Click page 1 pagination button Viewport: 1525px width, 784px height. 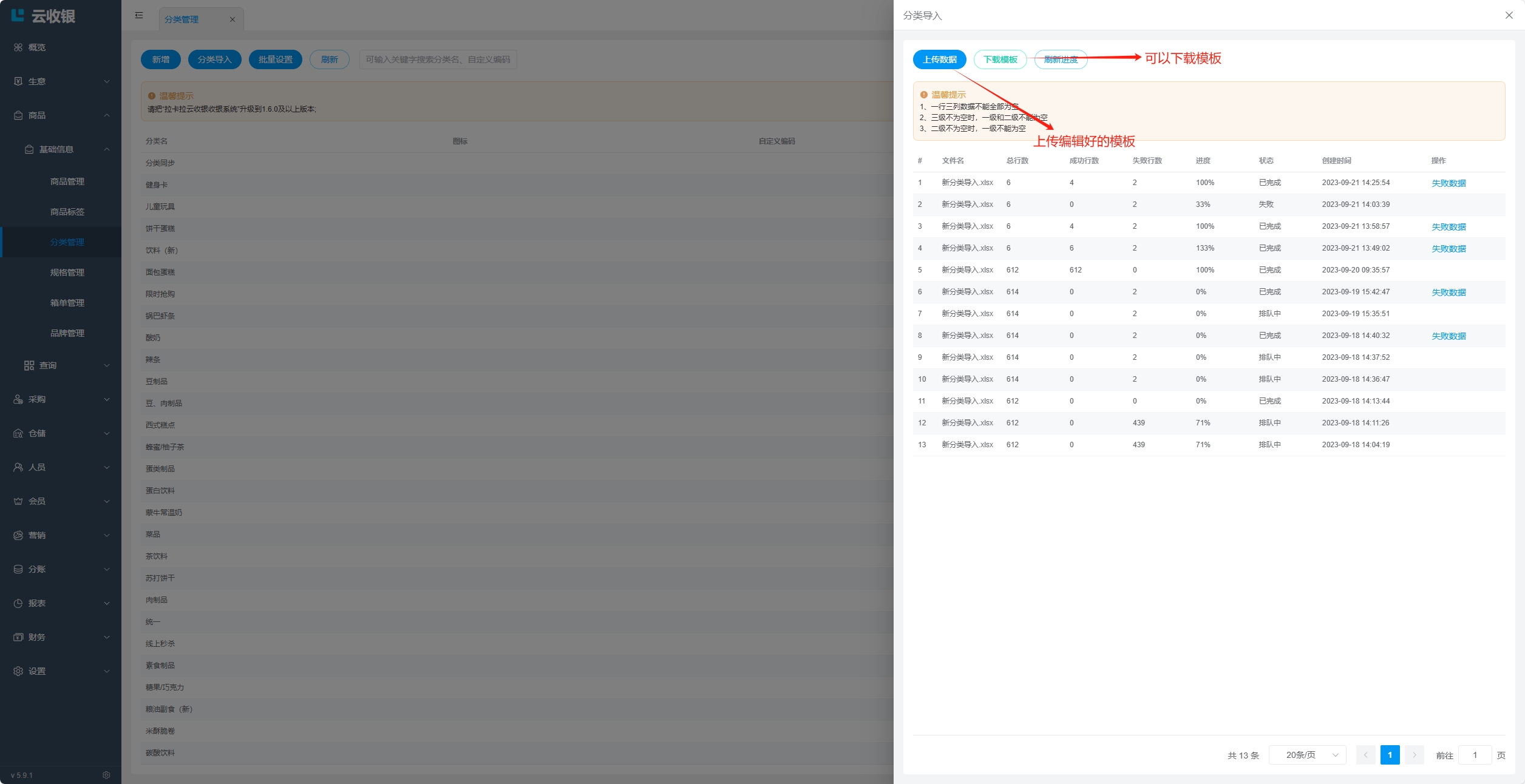(x=1390, y=755)
